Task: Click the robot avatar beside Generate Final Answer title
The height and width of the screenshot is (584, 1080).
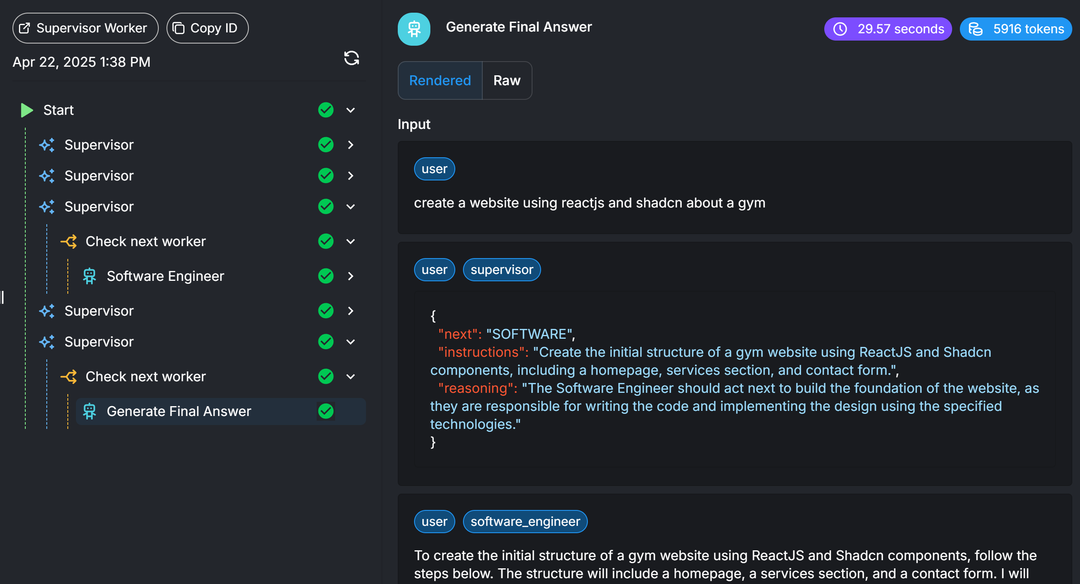Action: tap(414, 29)
